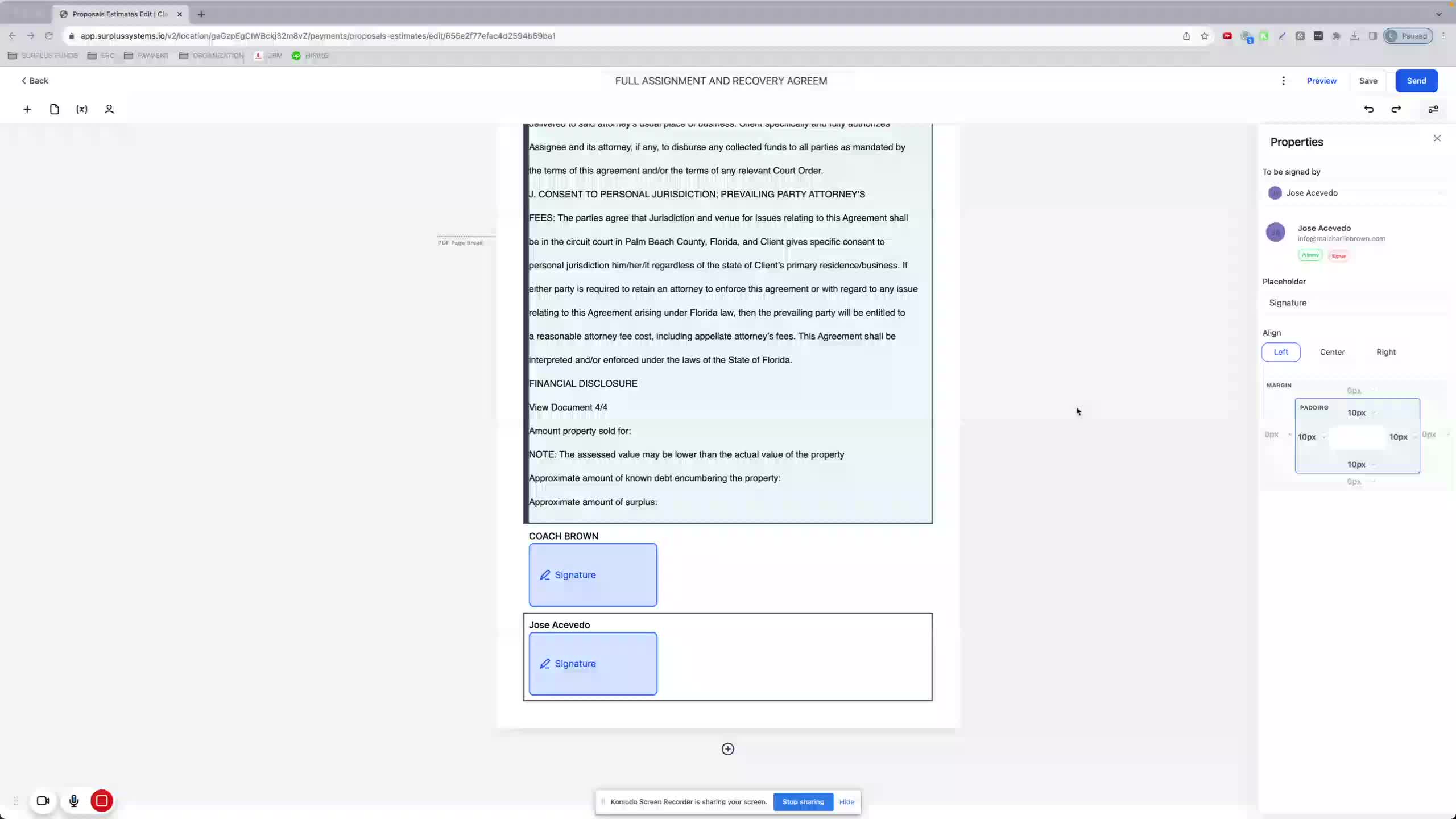Click the add element plus icon
This screenshot has width=1456, height=819.
pos(27,109)
